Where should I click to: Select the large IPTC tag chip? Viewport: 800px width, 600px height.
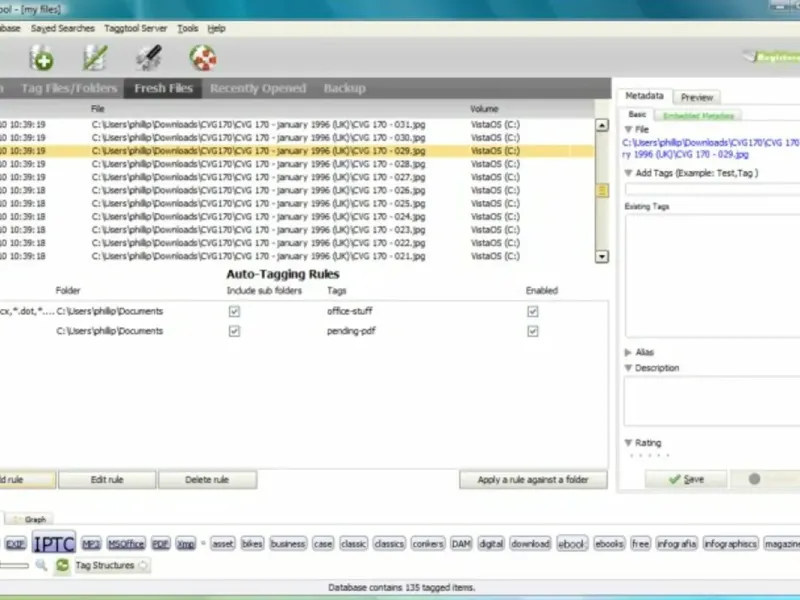click(54, 543)
